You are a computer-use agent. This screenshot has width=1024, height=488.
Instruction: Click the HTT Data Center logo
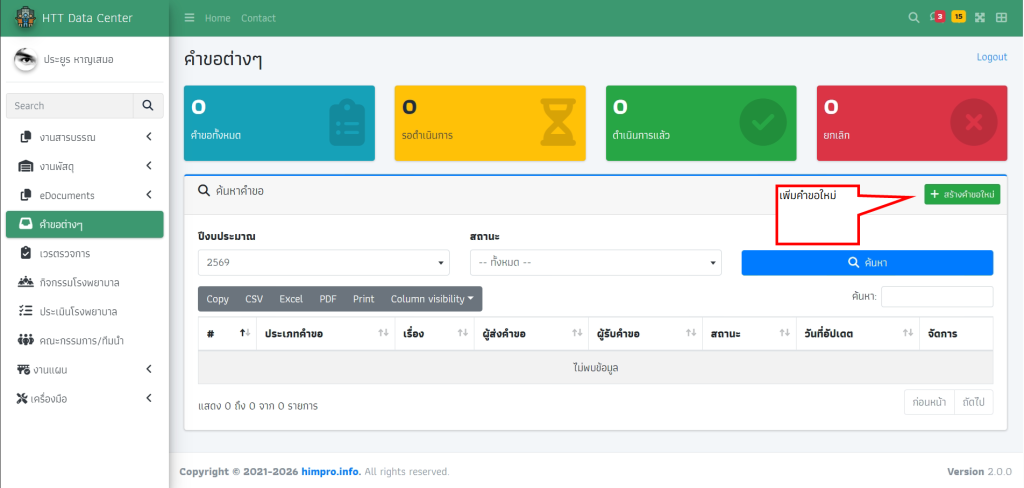pyautogui.click(x=25, y=18)
